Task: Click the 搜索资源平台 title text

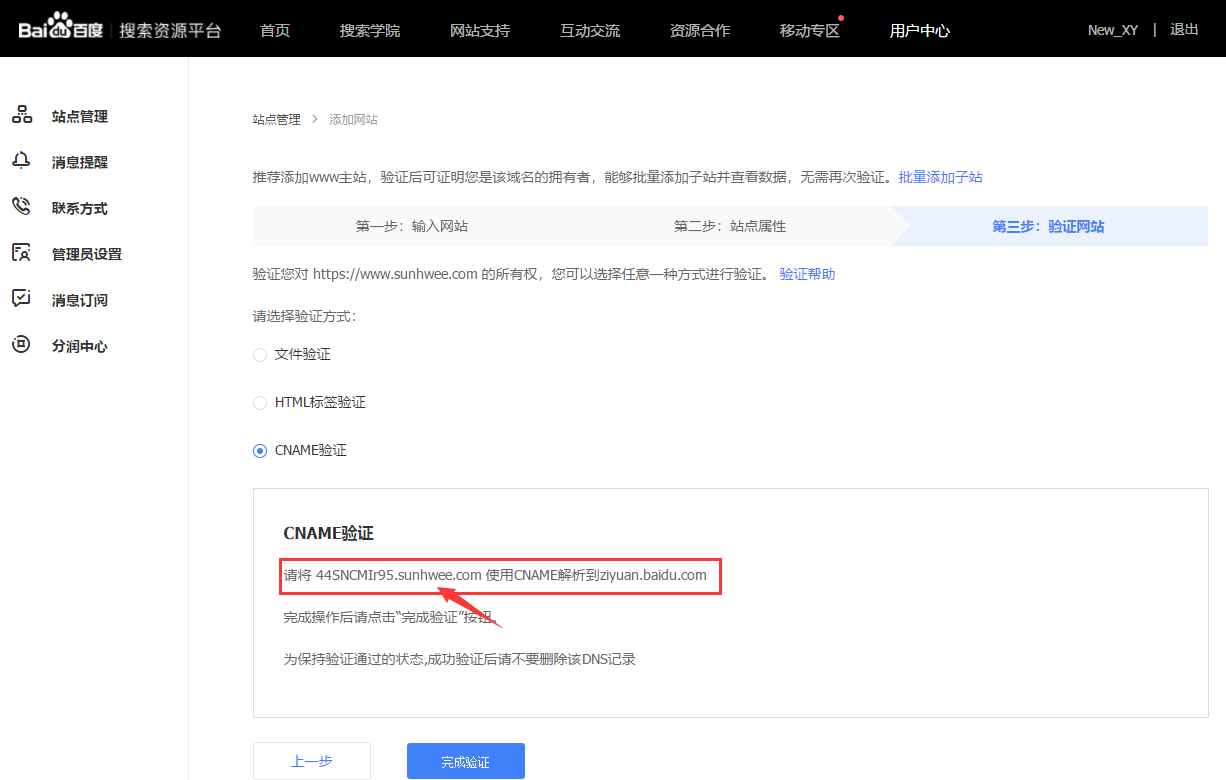Action: click(170, 30)
